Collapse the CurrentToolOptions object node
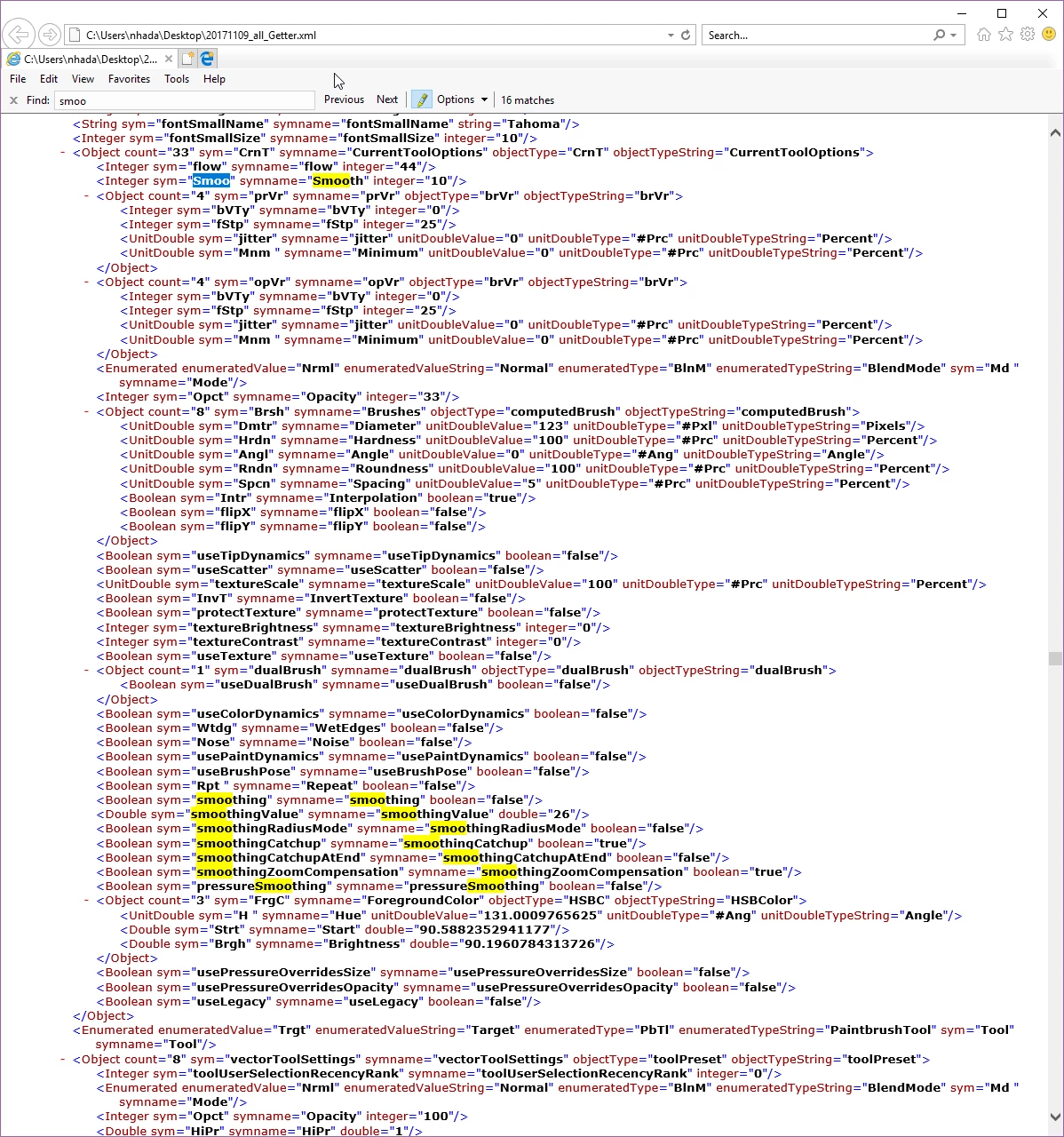Viewport: 1064px width, 1137px height. click(x=63, y=153)
